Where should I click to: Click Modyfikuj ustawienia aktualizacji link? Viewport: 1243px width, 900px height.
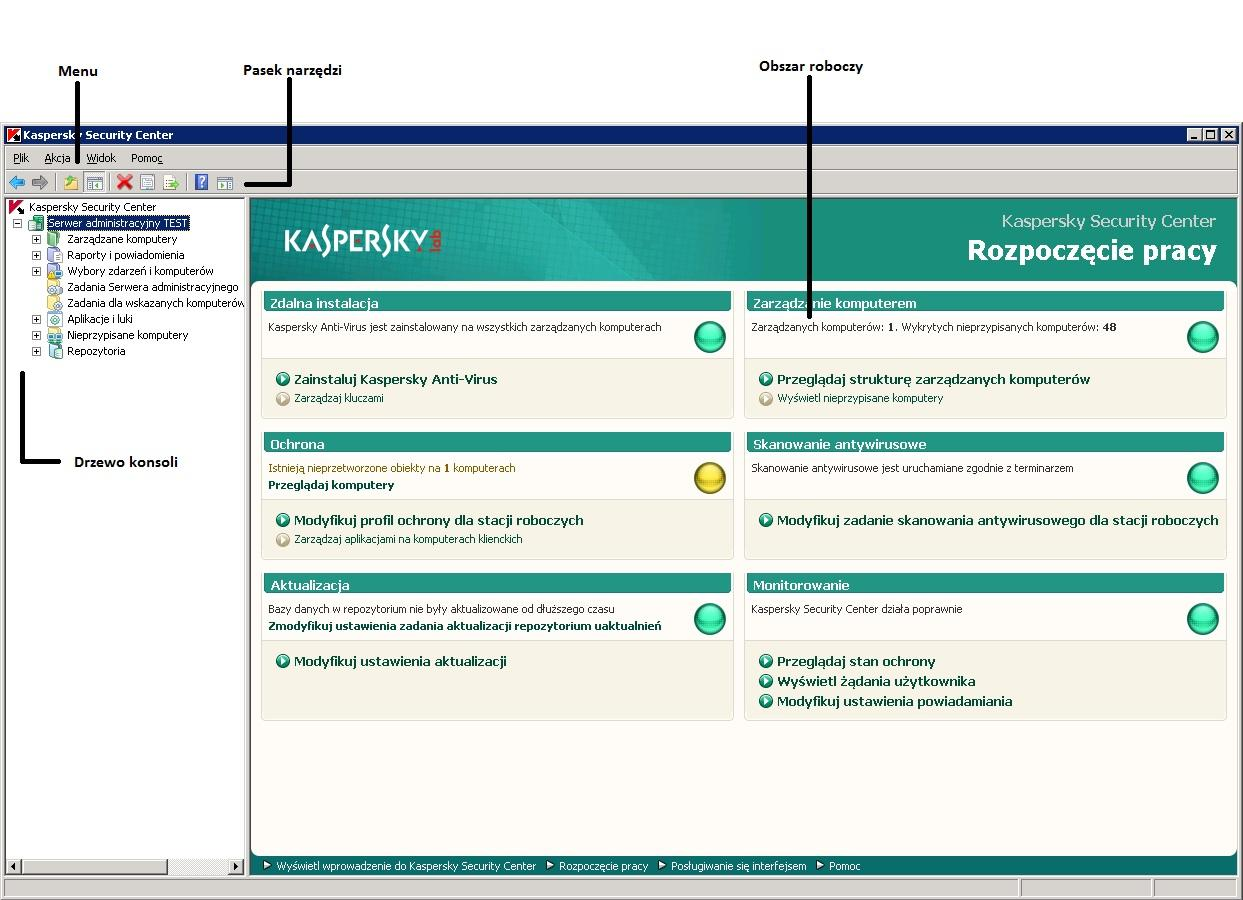click(400, 661)
